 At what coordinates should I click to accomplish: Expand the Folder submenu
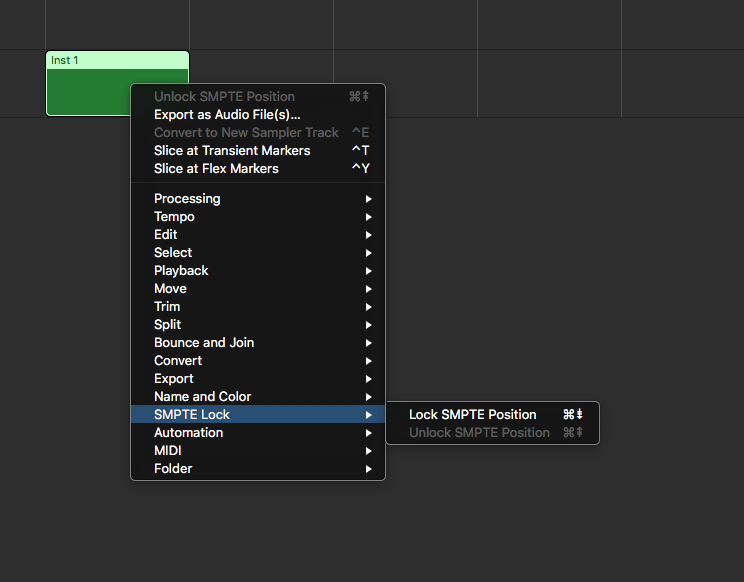(173, 469)
